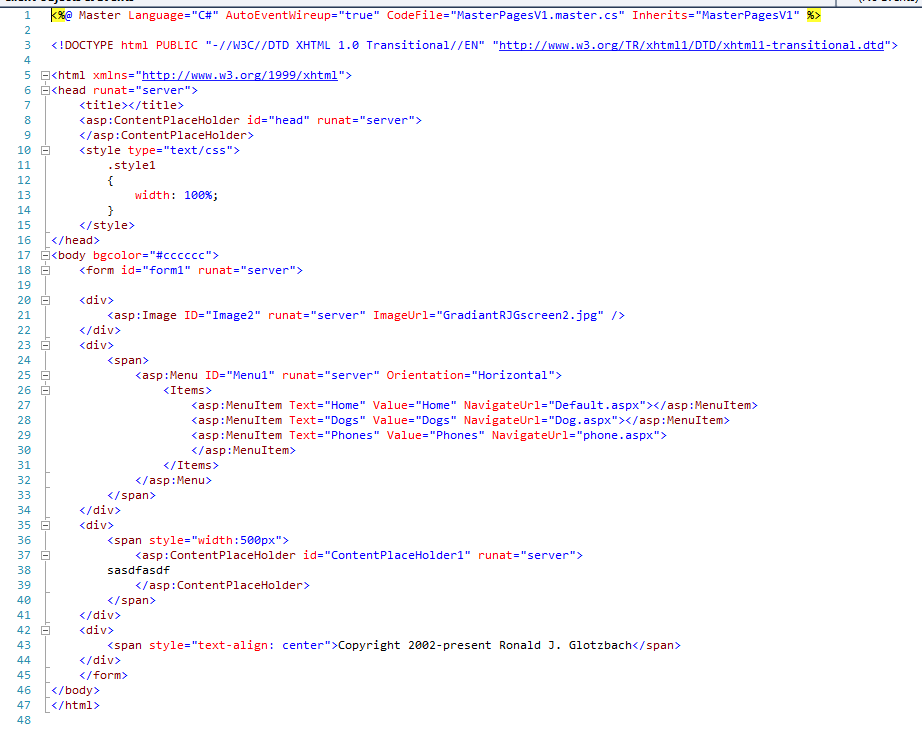Click the Inherits="MasterPagesV1" value
Screen dimensions: 922x733
click(x=716, y=15)
